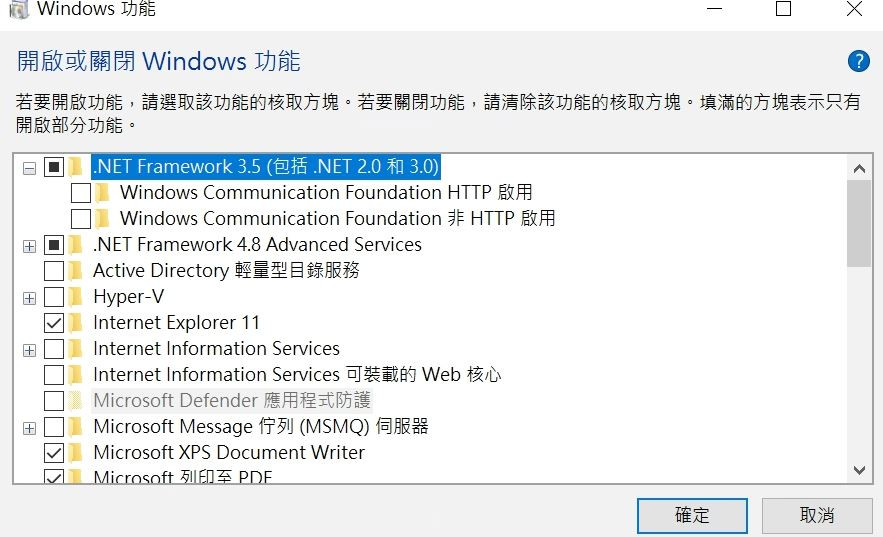The height and width of the screenshot is (537, 883).
Task: Click the scrollbar down arrow
Action: tap(859, 469)
